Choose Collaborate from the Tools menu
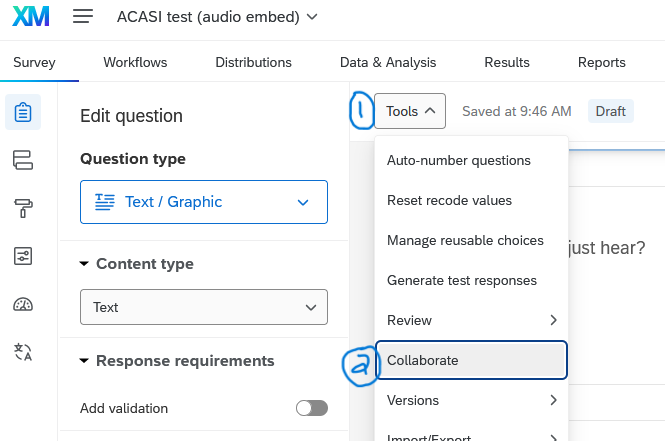The image size is (665, 441). [x=470, y=360]
